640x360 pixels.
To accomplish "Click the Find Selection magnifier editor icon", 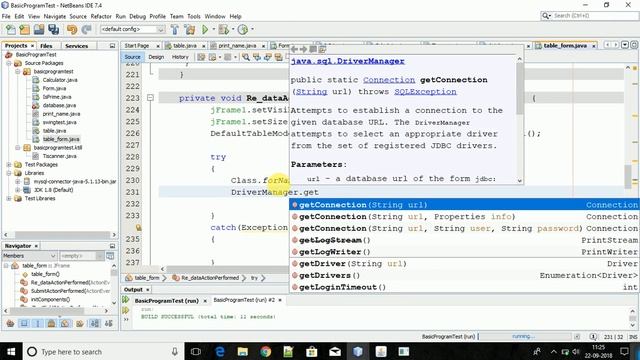I will pyautogui.click(x=246, y=57).
